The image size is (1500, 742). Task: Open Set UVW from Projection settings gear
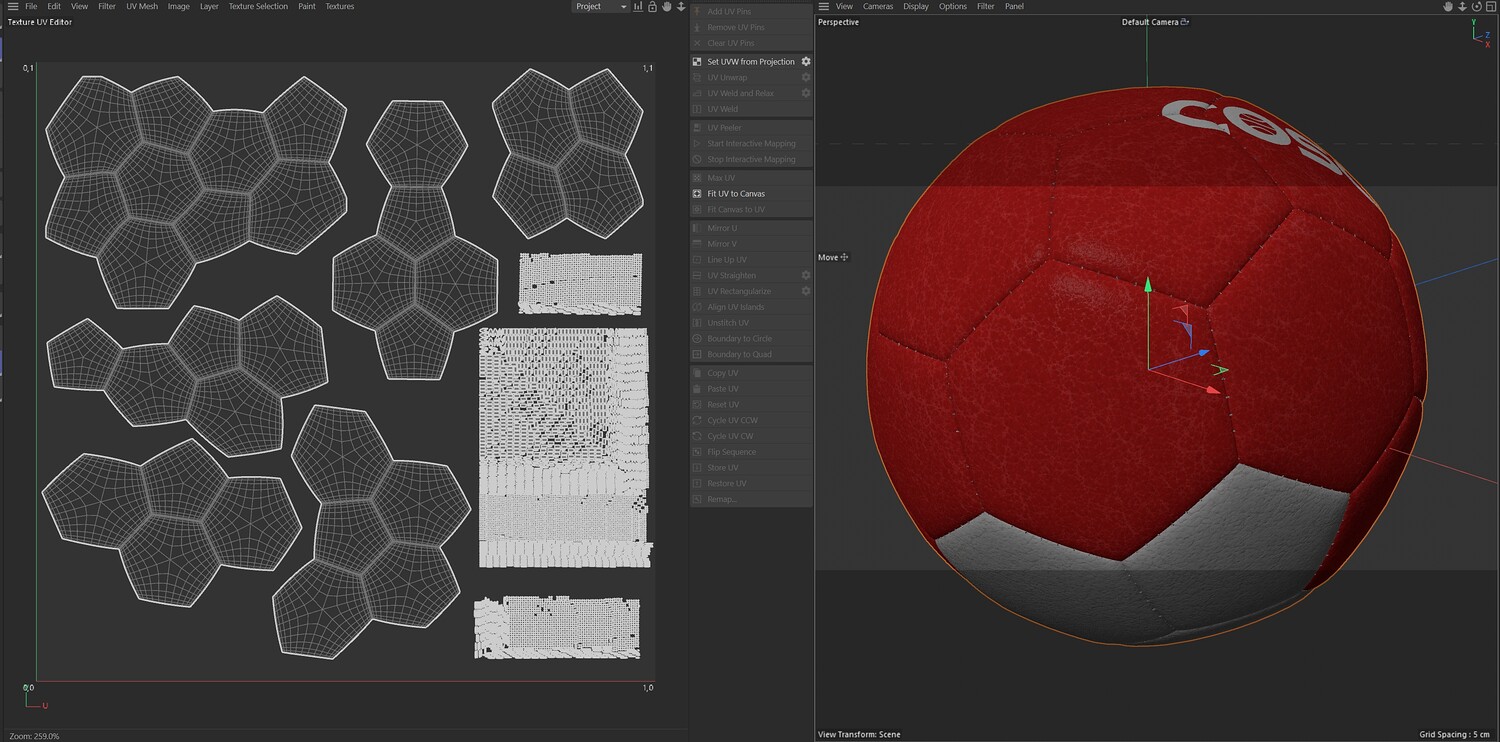(x=806, y=61)
